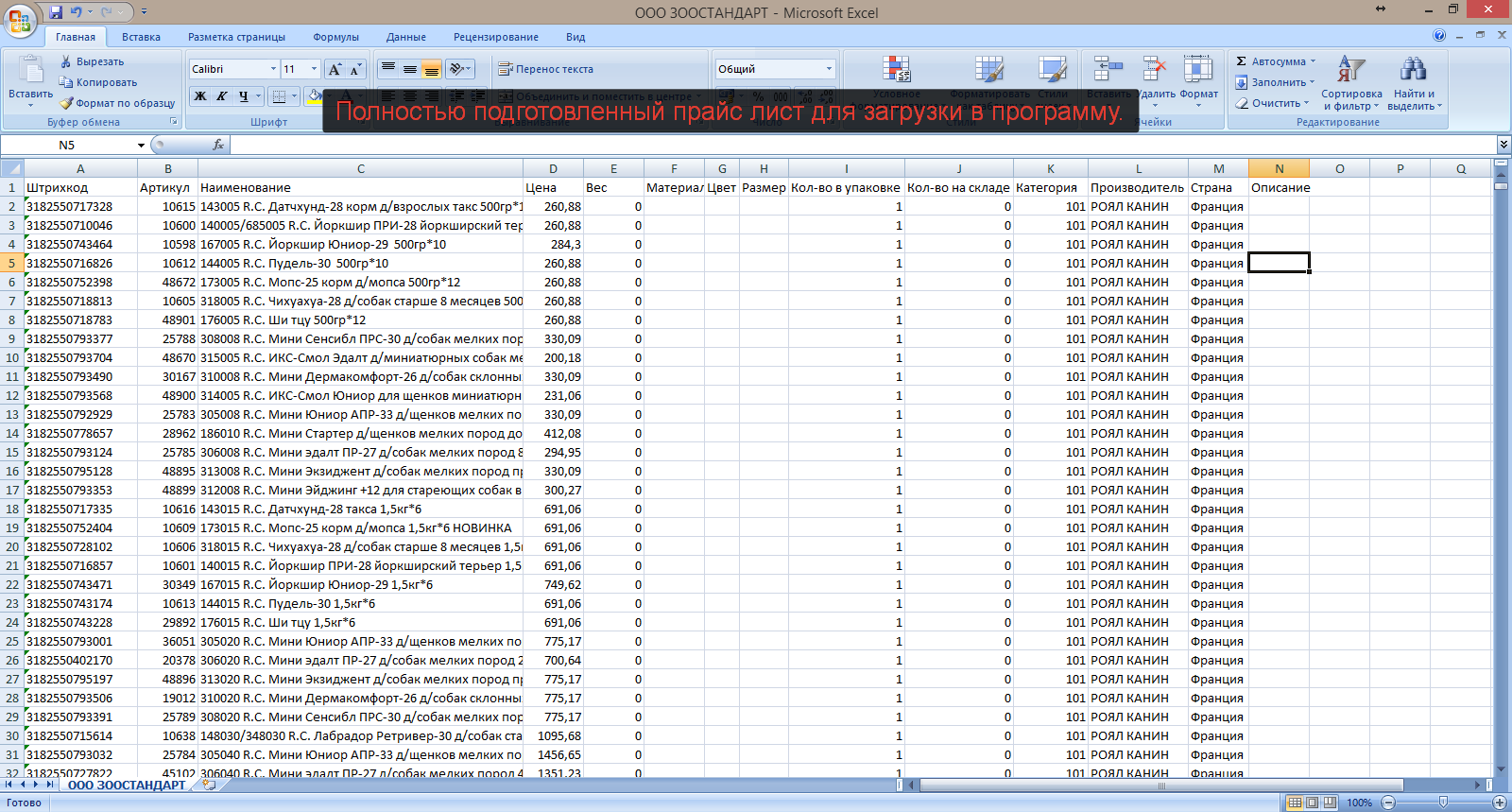Viewport: 1512px width, 812px height.
Task: Click into the formula bar input
Action: 863,145
